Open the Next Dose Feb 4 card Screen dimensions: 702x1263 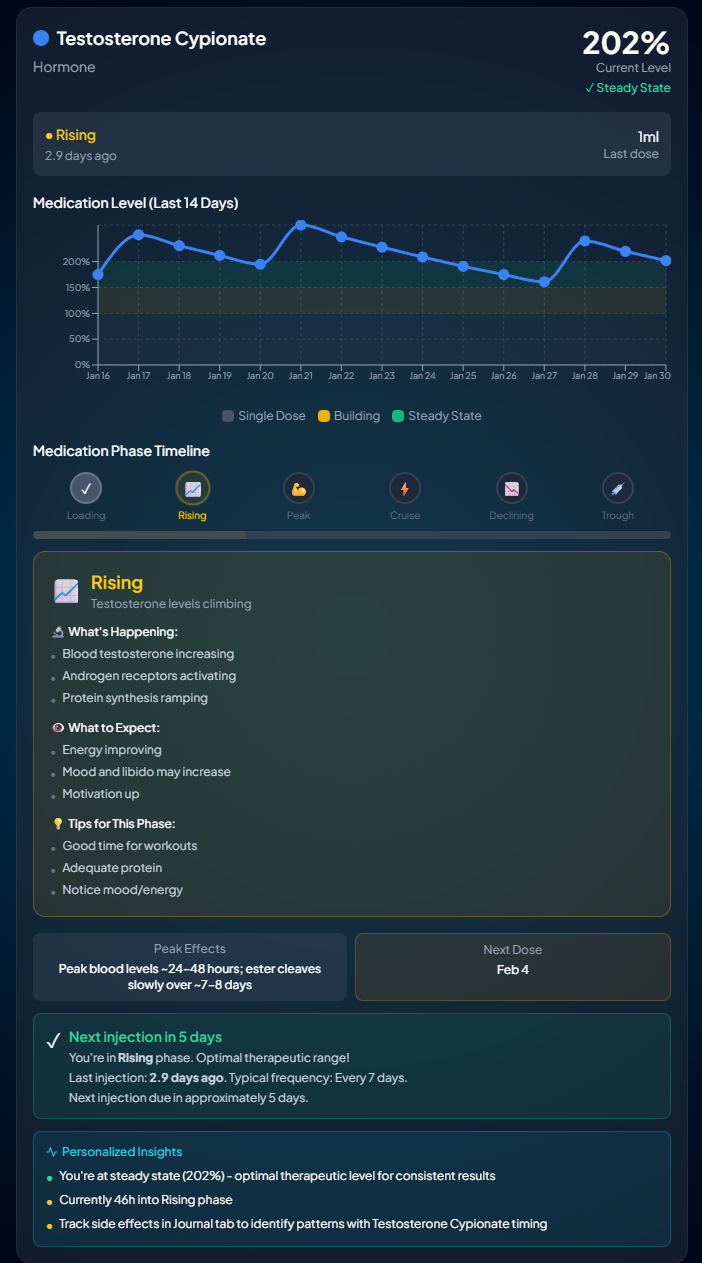click(513, 967)
